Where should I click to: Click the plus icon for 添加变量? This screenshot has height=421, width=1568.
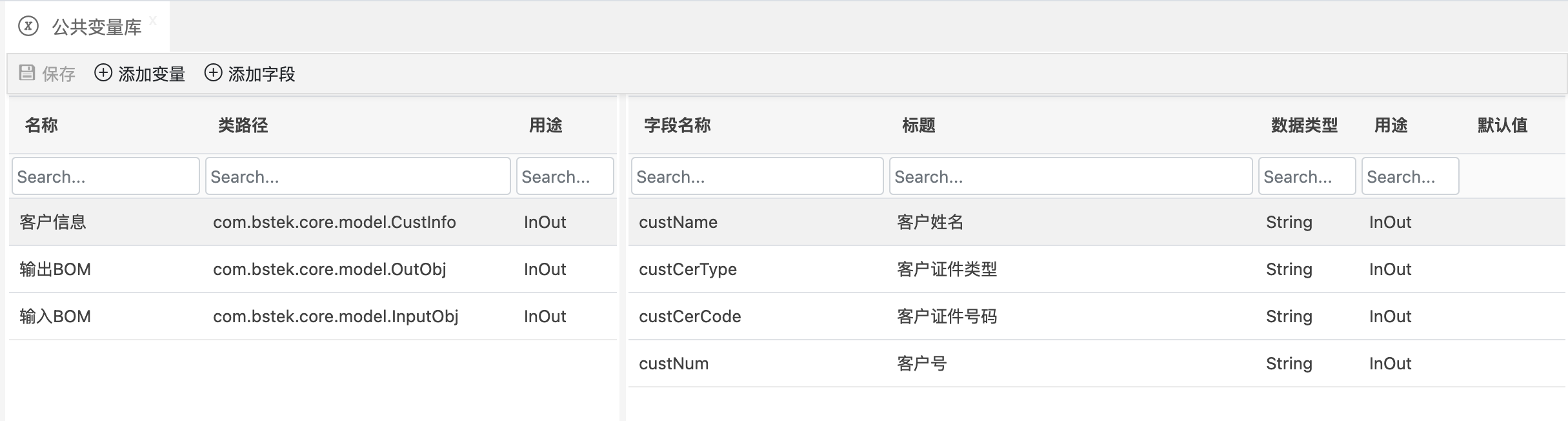[103, 72]
